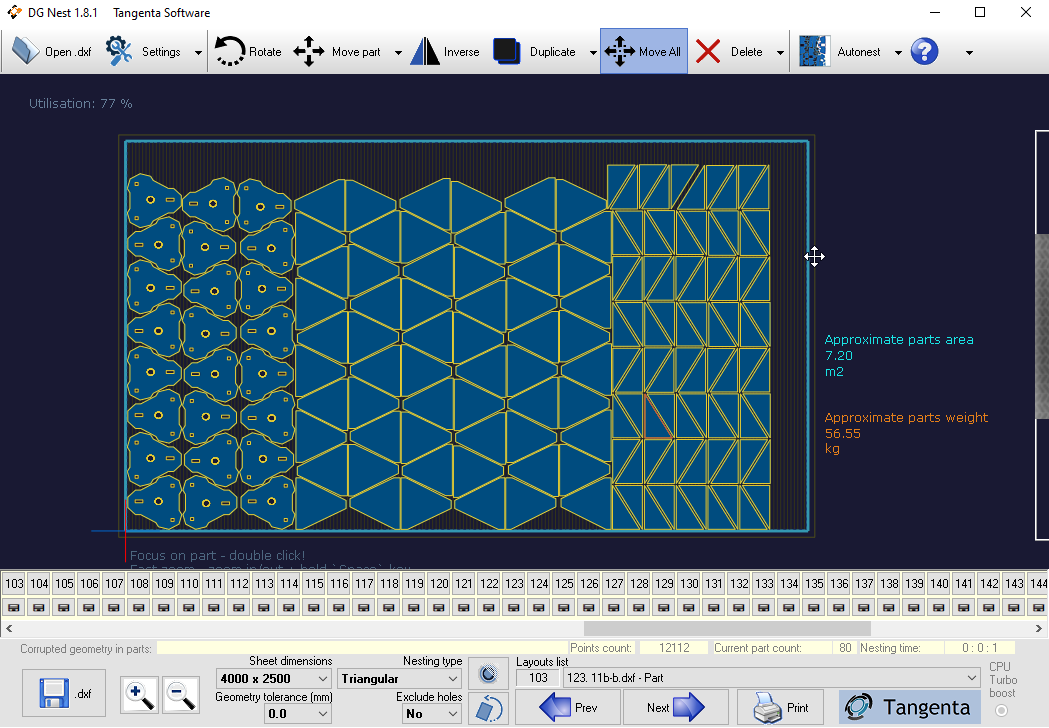This screenshot has width=1049, height=728.
Task: Open a .dxf file
Action: 47,51
